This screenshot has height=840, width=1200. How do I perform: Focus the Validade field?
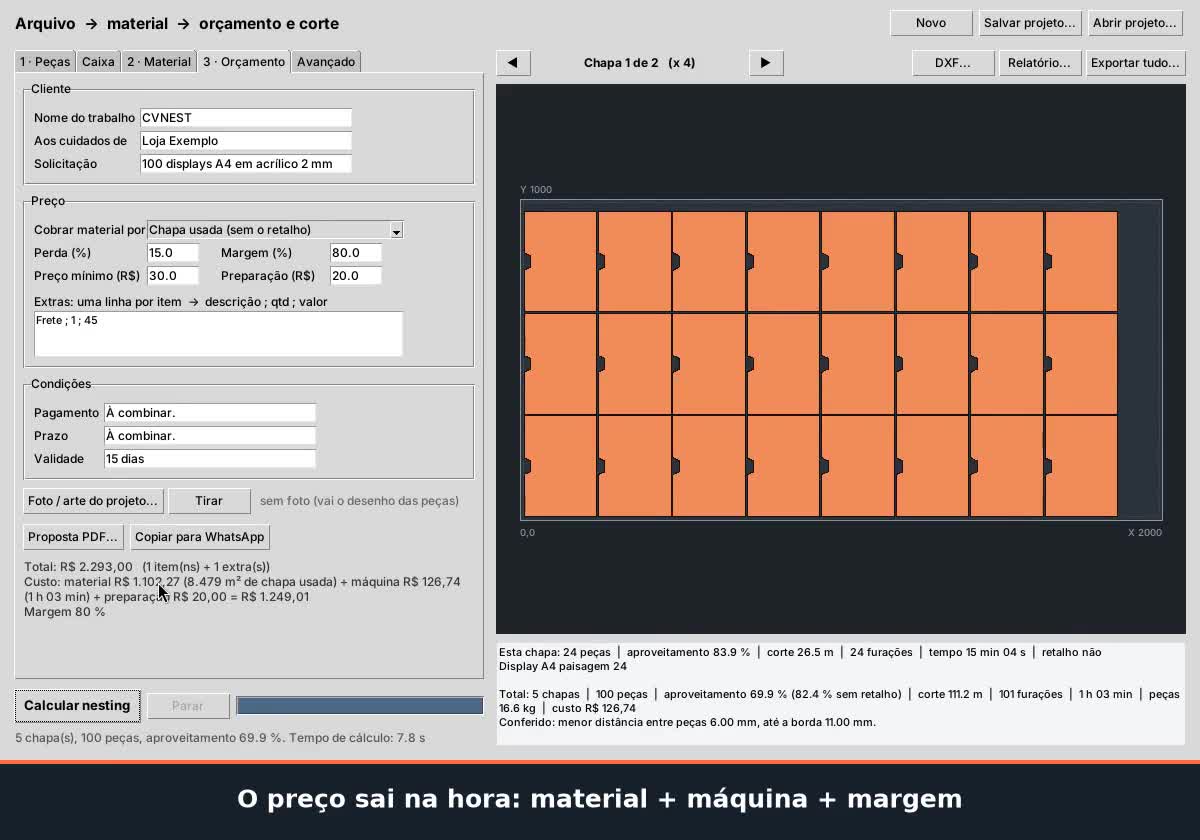[x=210, y=459]
